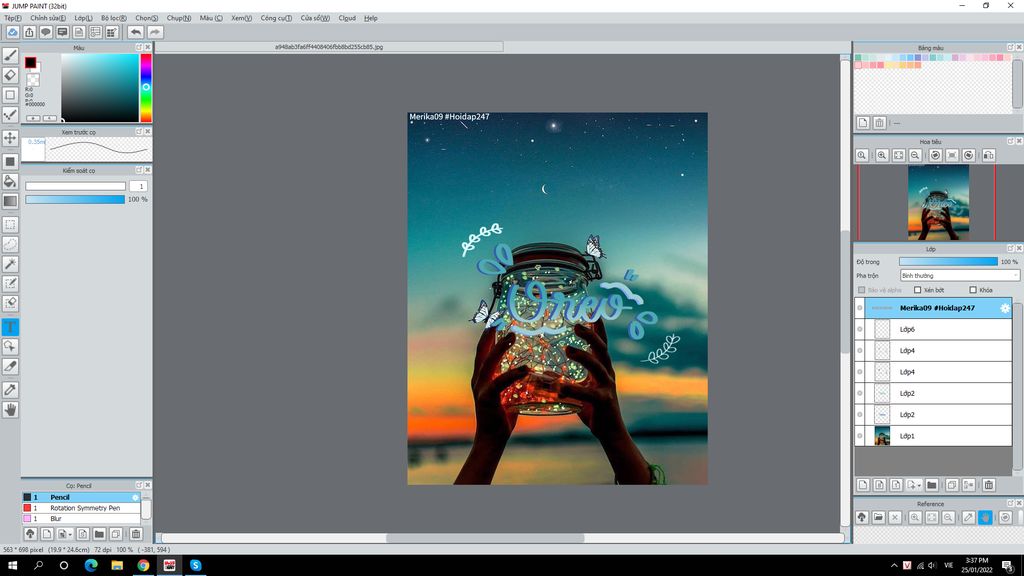This screenshot has width=1024, height=576.
Task: Select the Rotation Symmetry Pen brush
Action: pyautogui.click(x=81, y=508)
